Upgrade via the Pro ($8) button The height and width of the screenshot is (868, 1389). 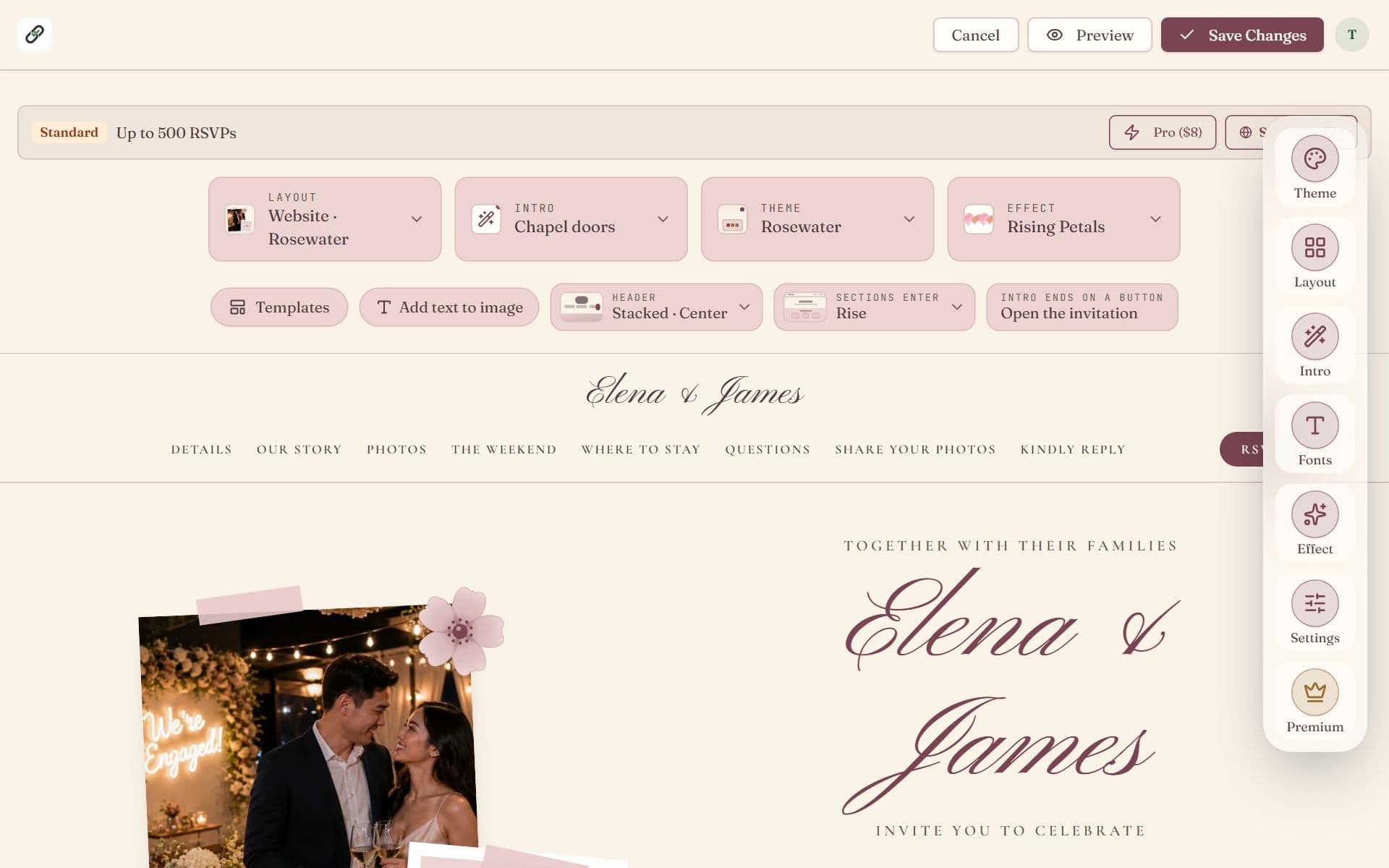click(x=1163, y=132)
